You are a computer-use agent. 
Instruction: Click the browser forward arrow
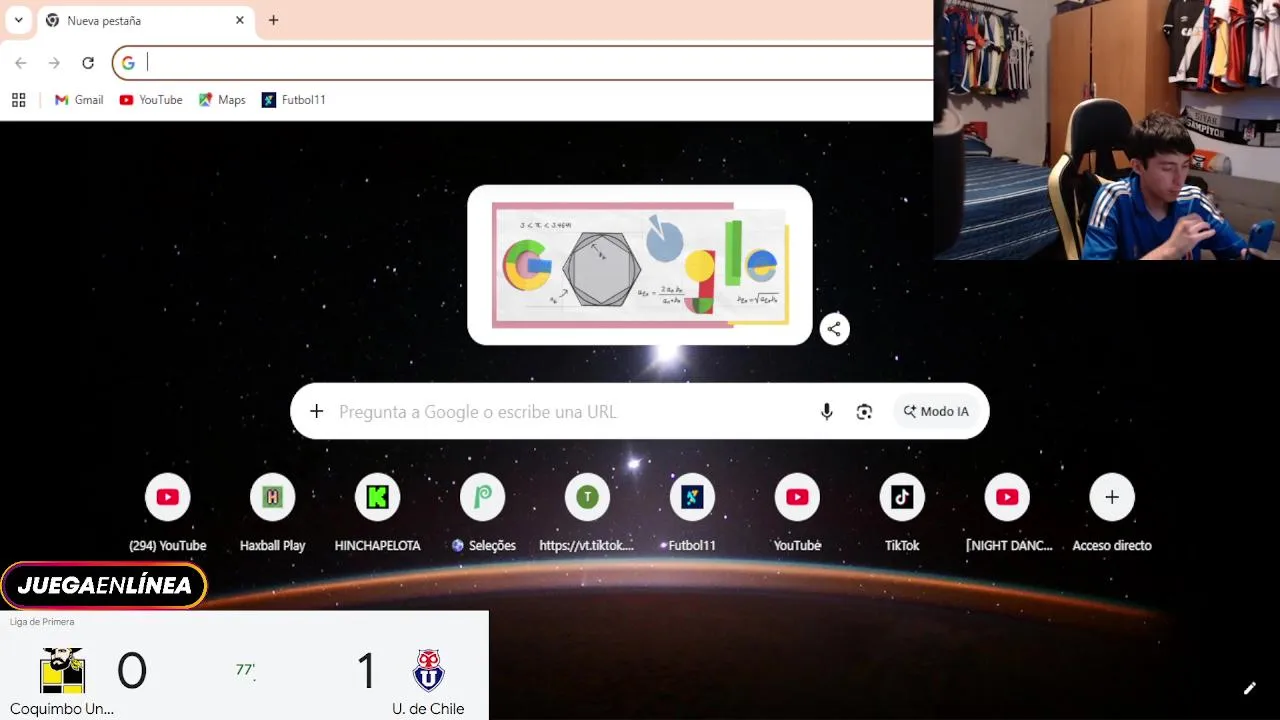point(54,63)
